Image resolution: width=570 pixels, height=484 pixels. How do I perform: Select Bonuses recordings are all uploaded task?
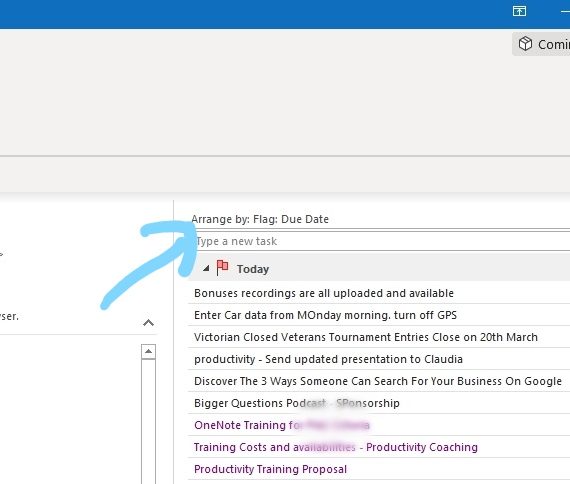tap(379, 293)
